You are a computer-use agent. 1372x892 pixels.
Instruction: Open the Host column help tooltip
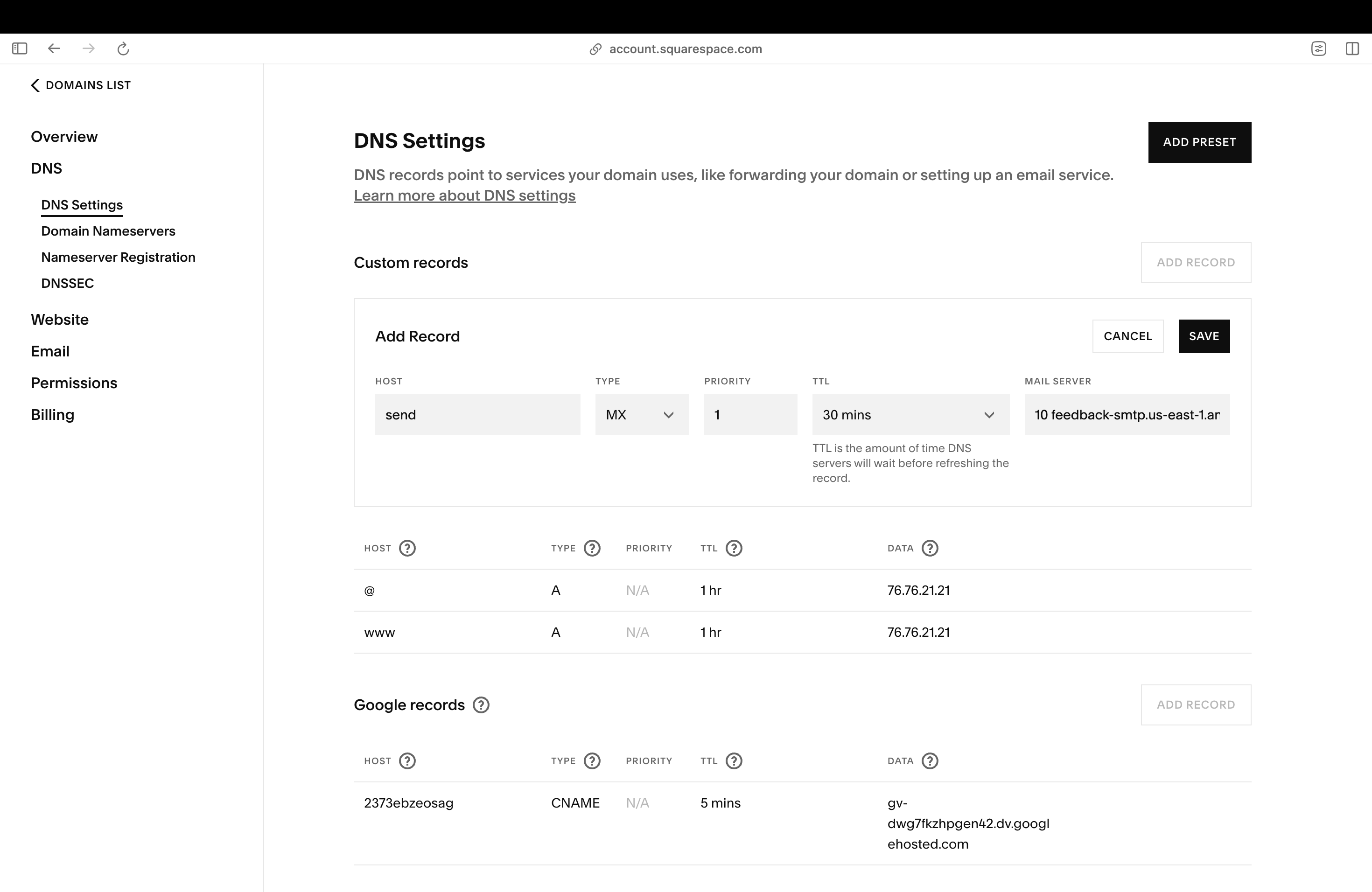pos(409,548)
